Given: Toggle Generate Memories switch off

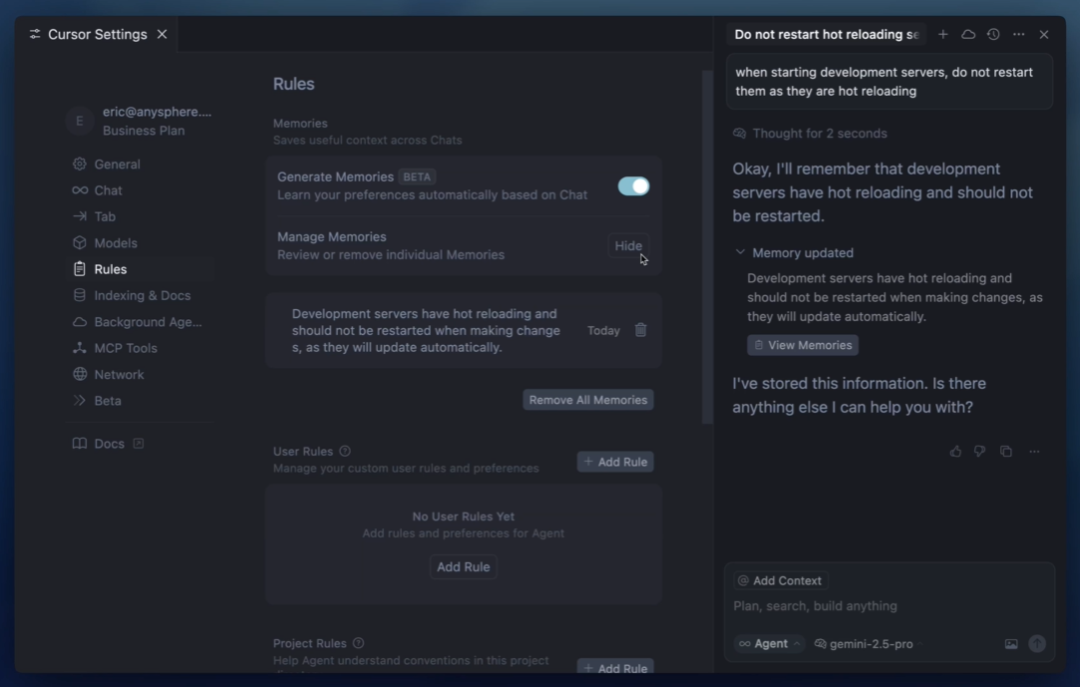Looking at the screenshot, I should click(x=633, y=186).
